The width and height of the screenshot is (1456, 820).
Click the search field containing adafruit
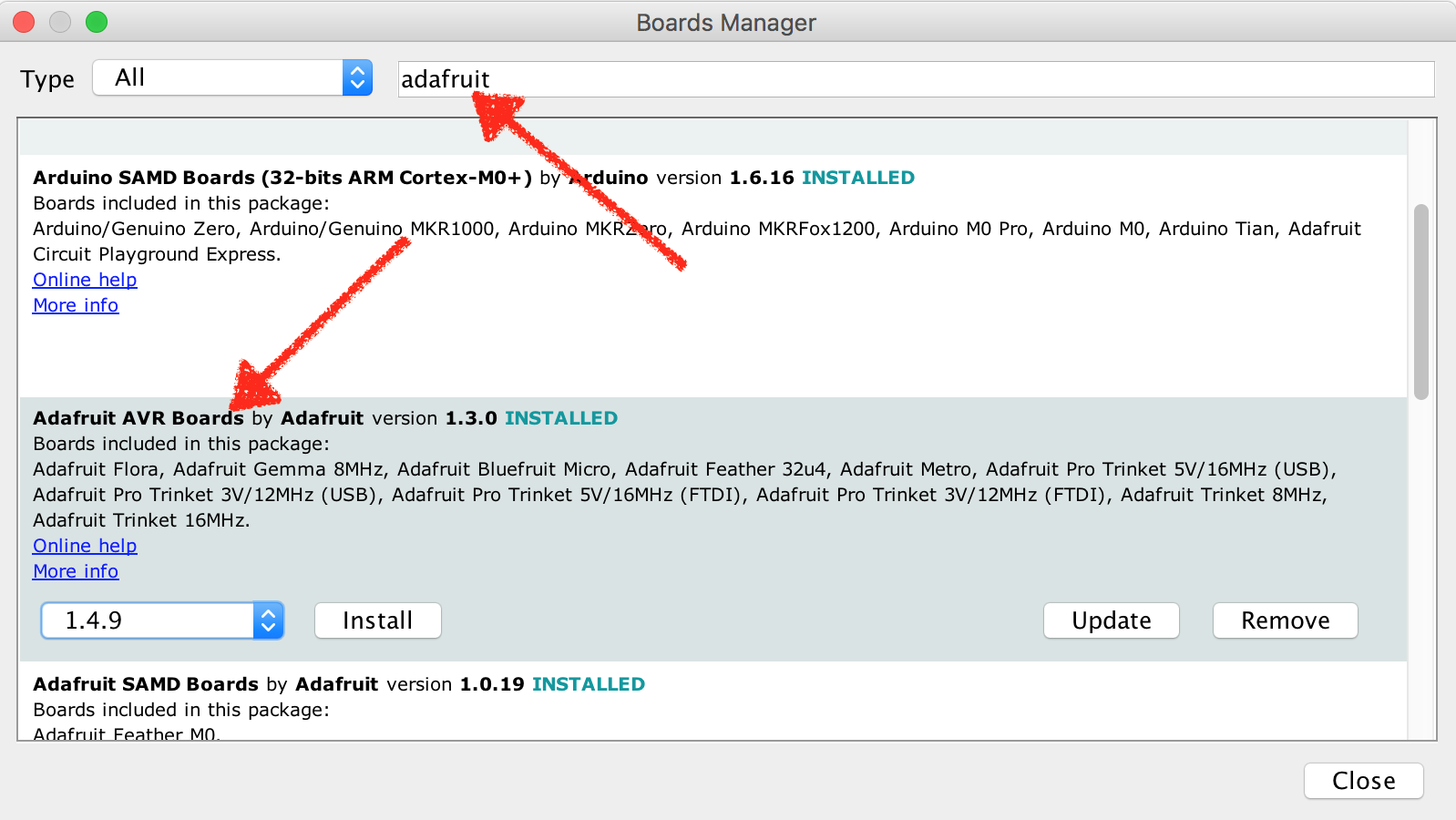[x=916, y=79]
